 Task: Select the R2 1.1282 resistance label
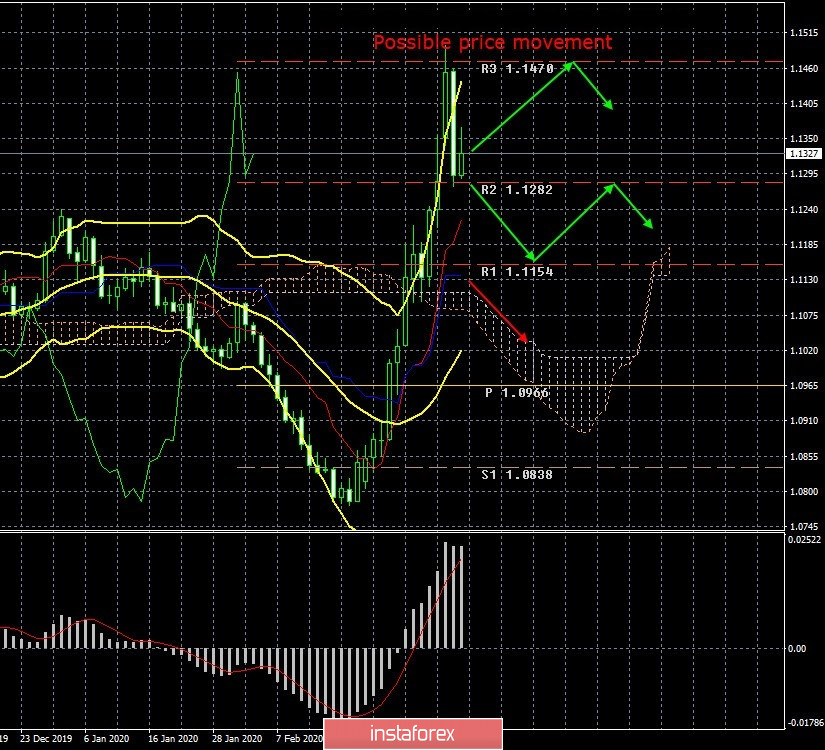pyautogui.click(x=517, y=189)
